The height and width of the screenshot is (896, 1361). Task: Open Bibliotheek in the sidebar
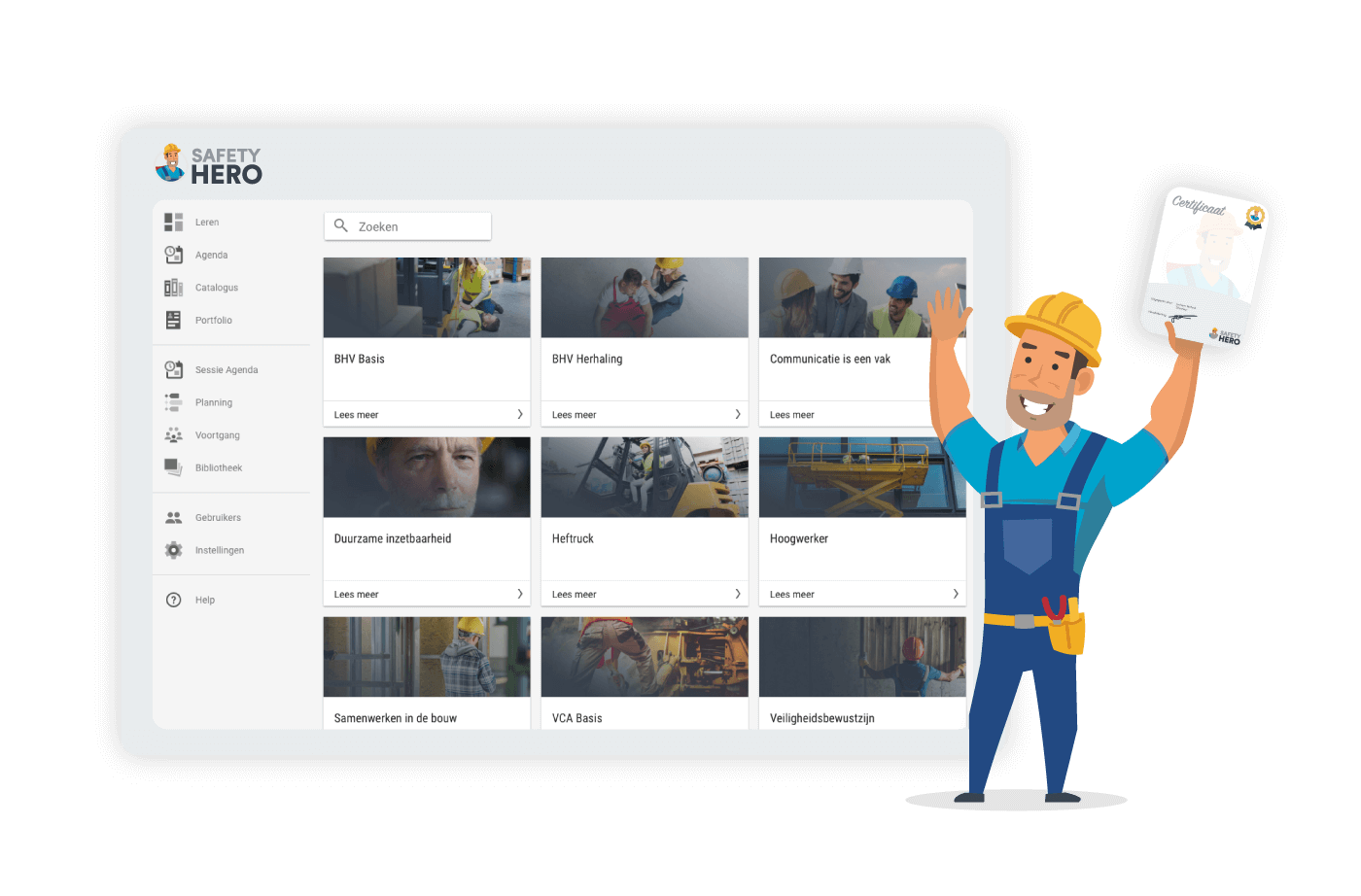pos(219,468)
